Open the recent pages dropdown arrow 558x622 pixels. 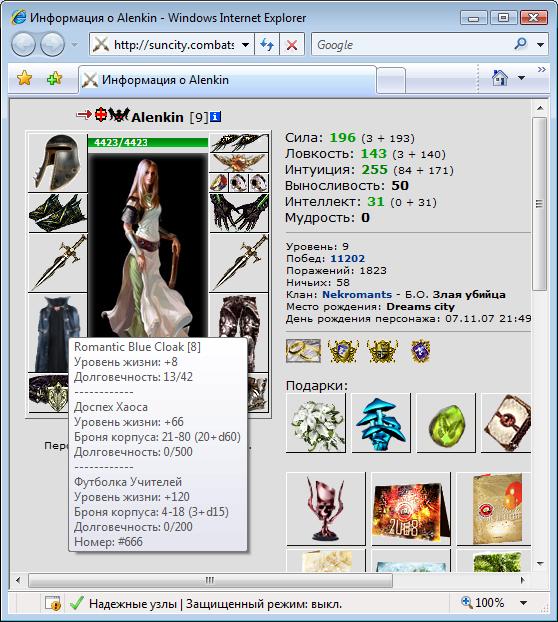[75, 44]
